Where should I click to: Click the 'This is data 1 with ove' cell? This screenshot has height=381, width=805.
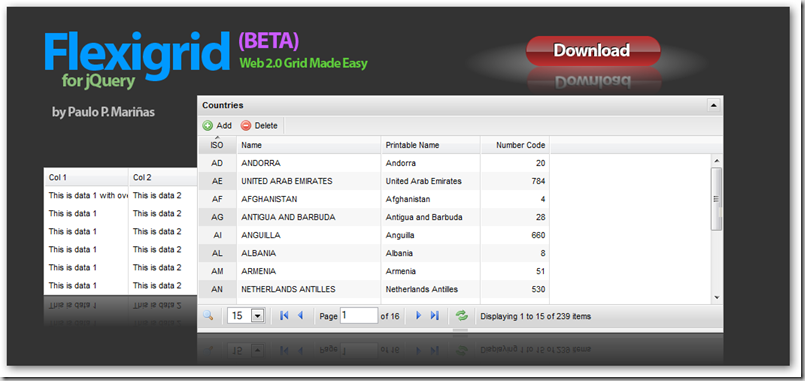(x=86, y=196)
